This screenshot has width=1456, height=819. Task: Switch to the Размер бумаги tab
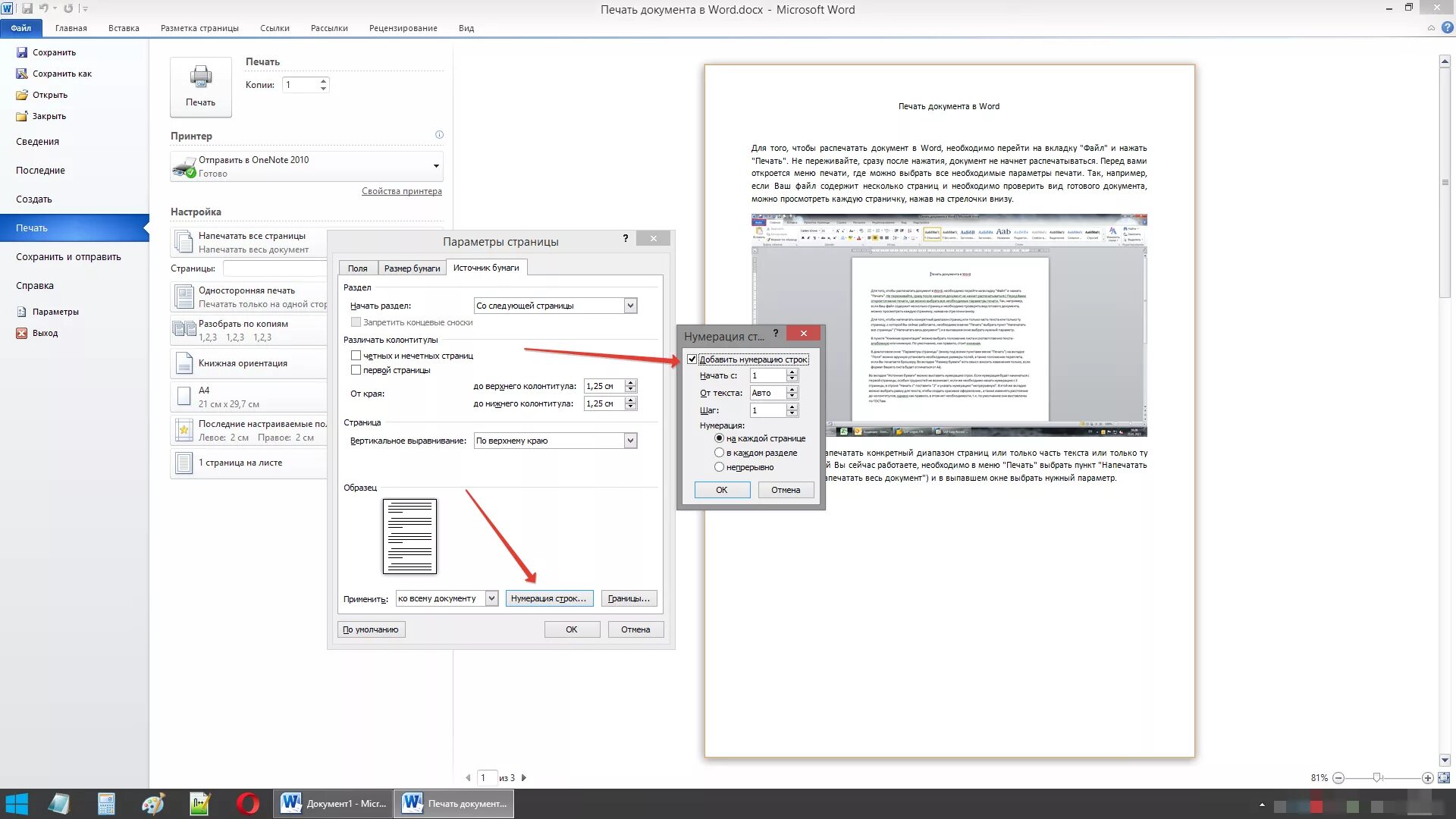pyautogui.click(x=412, y=268)
